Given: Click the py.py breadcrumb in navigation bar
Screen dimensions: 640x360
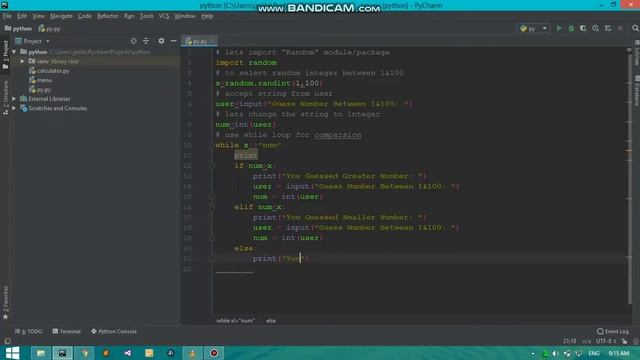Looking at the screenshot, I should tap(49, 29).
